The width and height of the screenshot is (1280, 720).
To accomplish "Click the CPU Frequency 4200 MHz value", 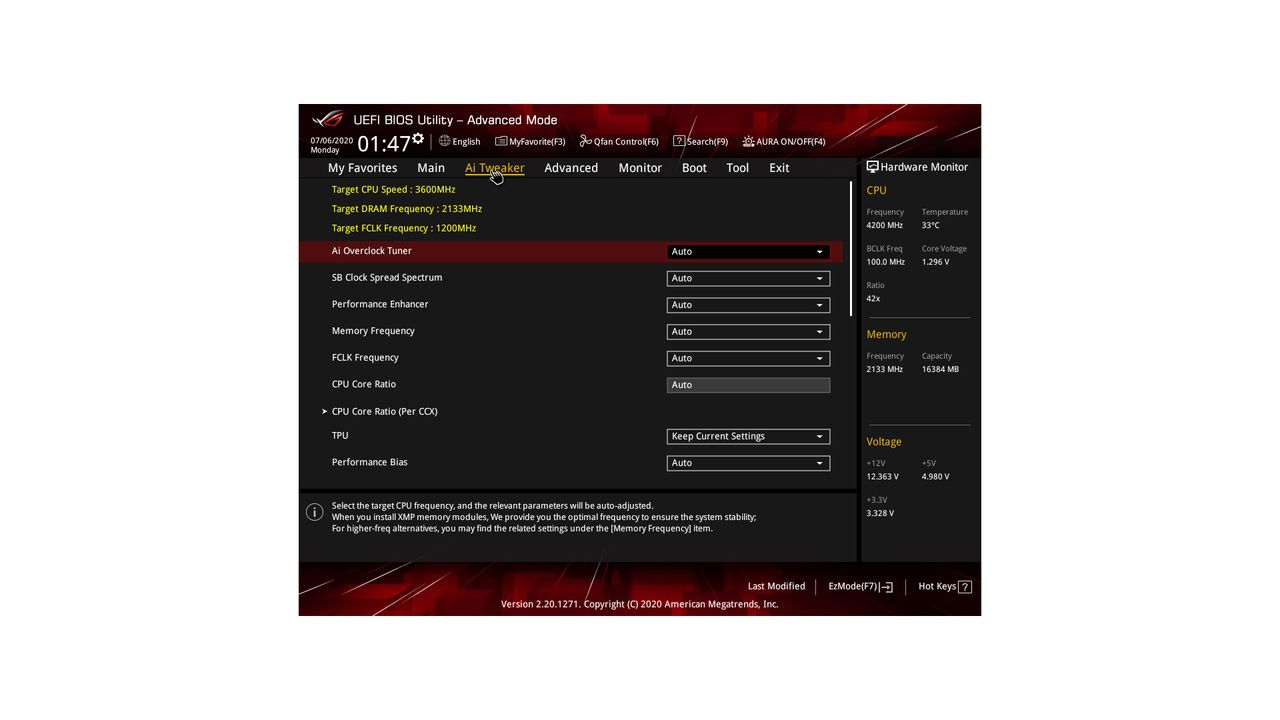I will click(884, 225).
